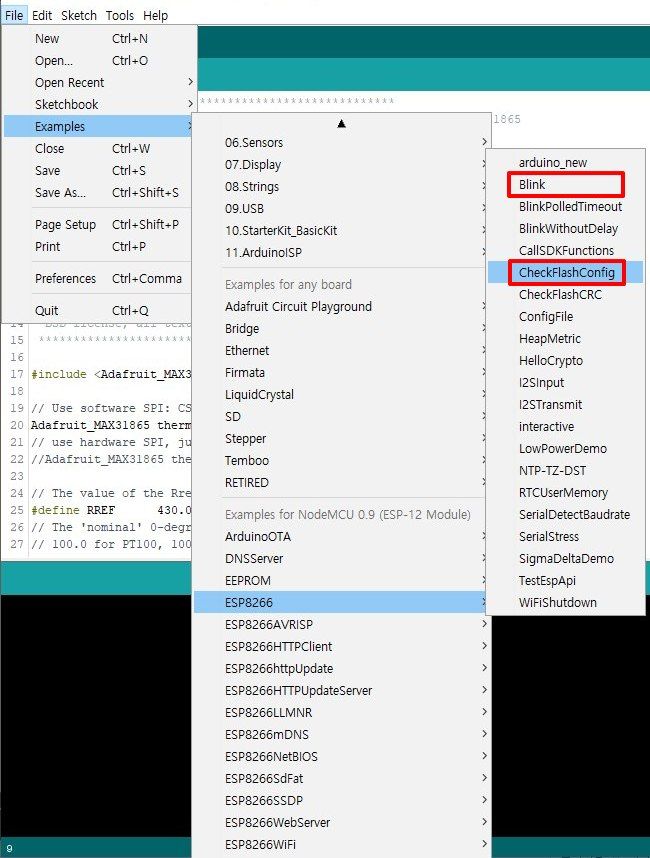Expand the Sketchbook submenu
This screenshot has height=858, width=650.
point(99,105)
